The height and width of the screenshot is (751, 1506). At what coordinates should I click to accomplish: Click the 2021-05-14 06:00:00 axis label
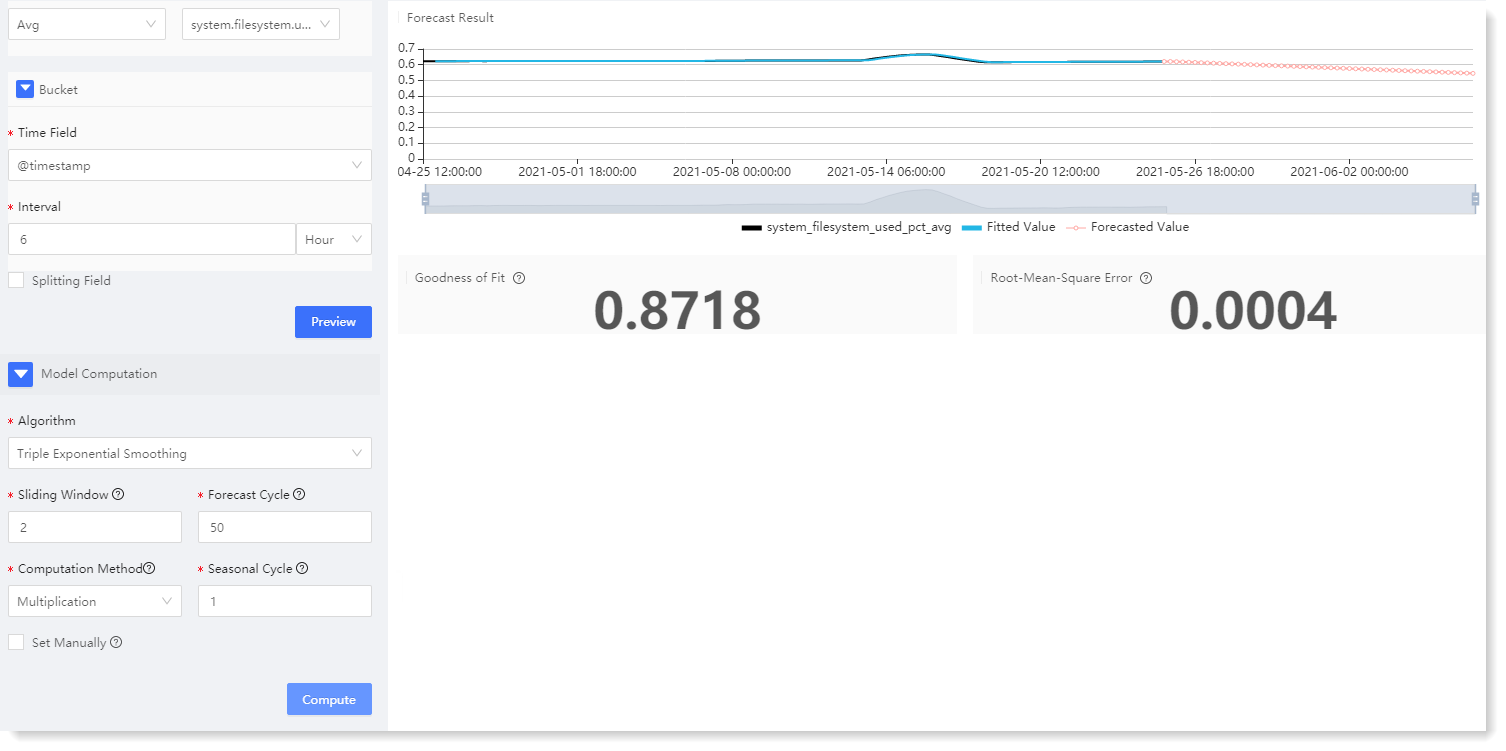[888, 172]
